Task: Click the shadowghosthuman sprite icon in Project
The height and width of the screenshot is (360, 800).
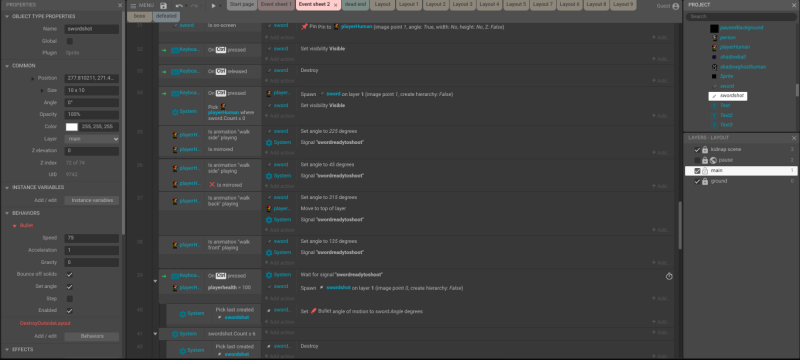Action: [x=714, y=67]
